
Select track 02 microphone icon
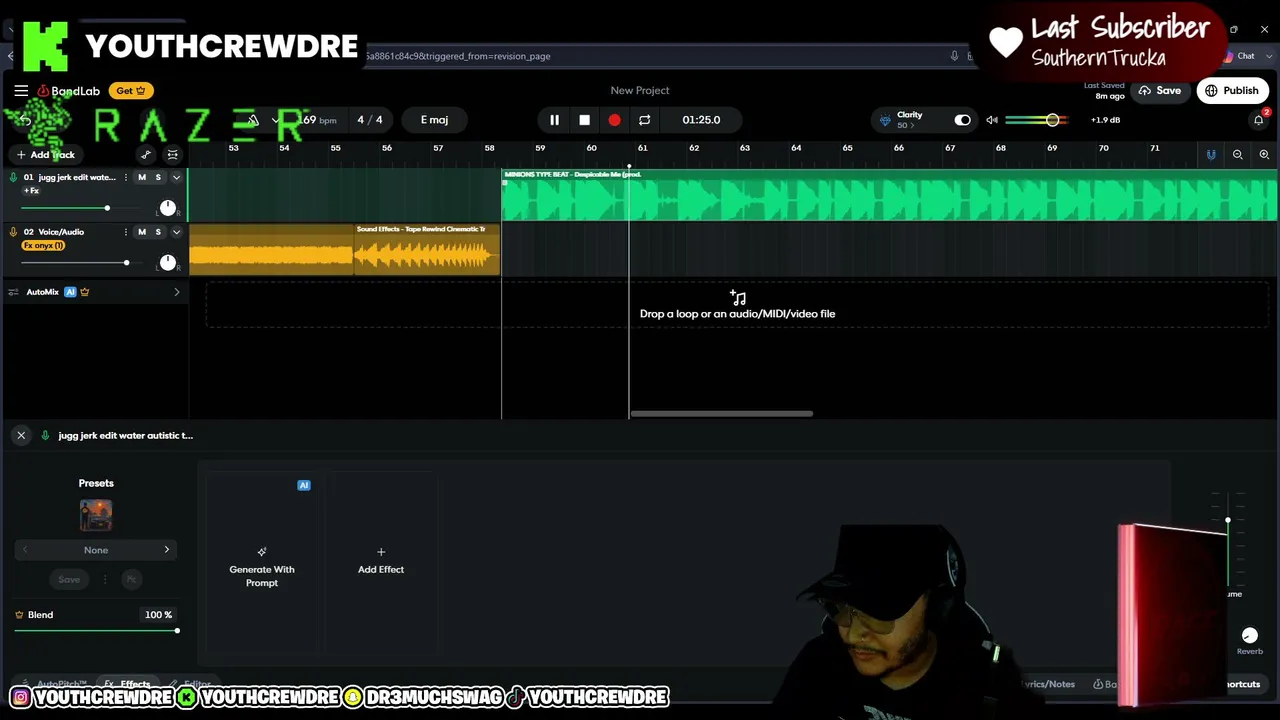[x=13, y=232]
